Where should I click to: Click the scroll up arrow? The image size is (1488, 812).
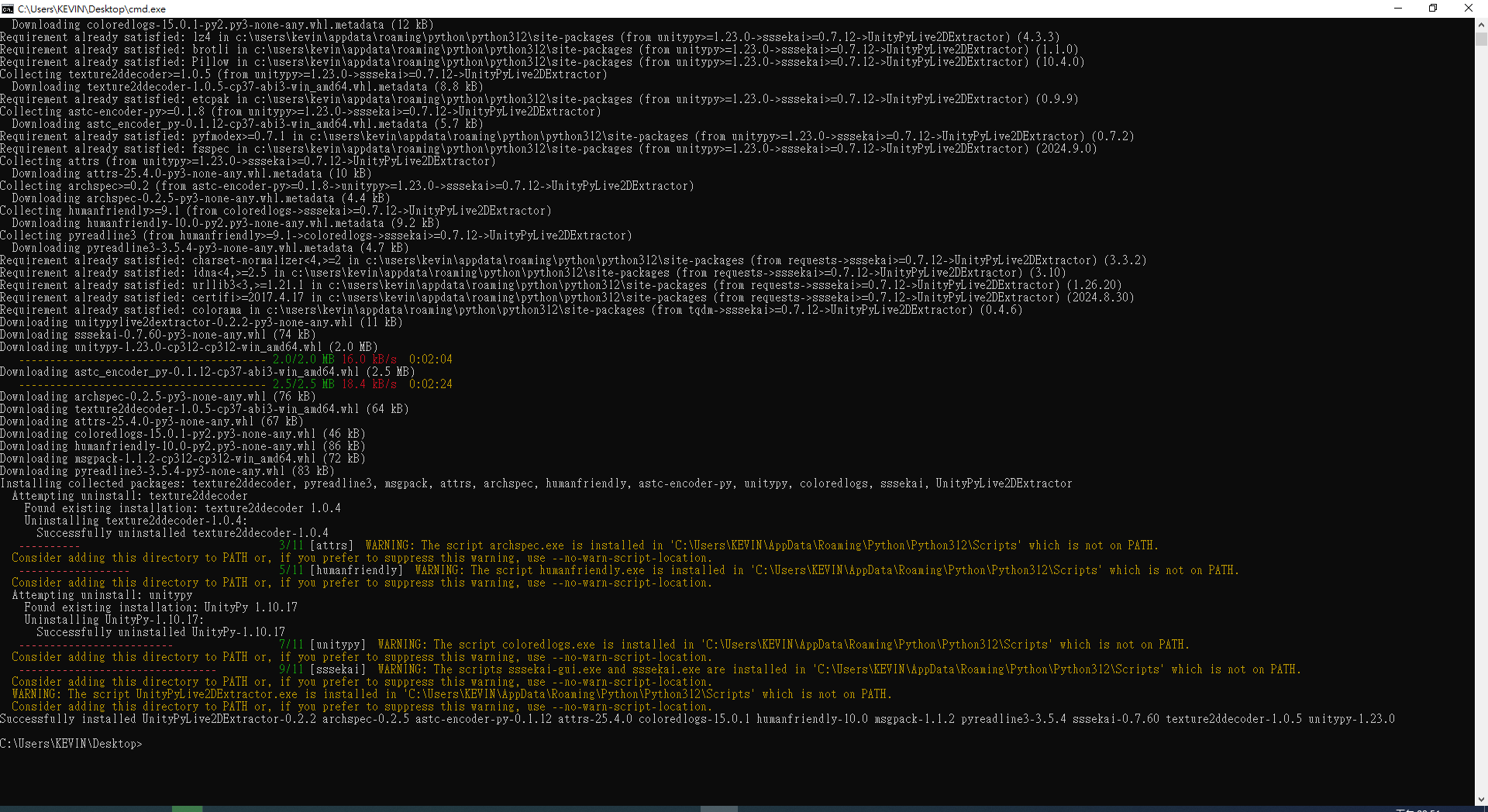coord(1481,24)
